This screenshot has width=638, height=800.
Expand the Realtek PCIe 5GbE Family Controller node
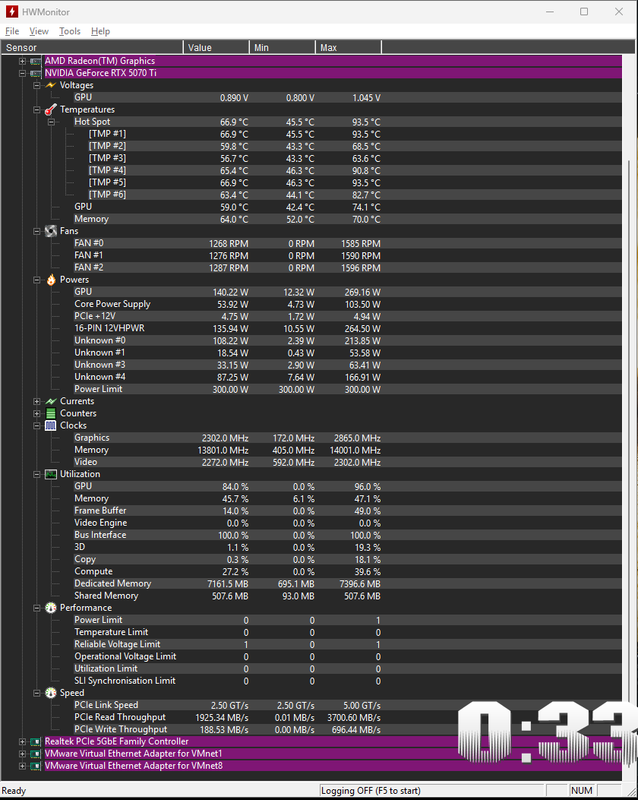click(x=22, y=742)
